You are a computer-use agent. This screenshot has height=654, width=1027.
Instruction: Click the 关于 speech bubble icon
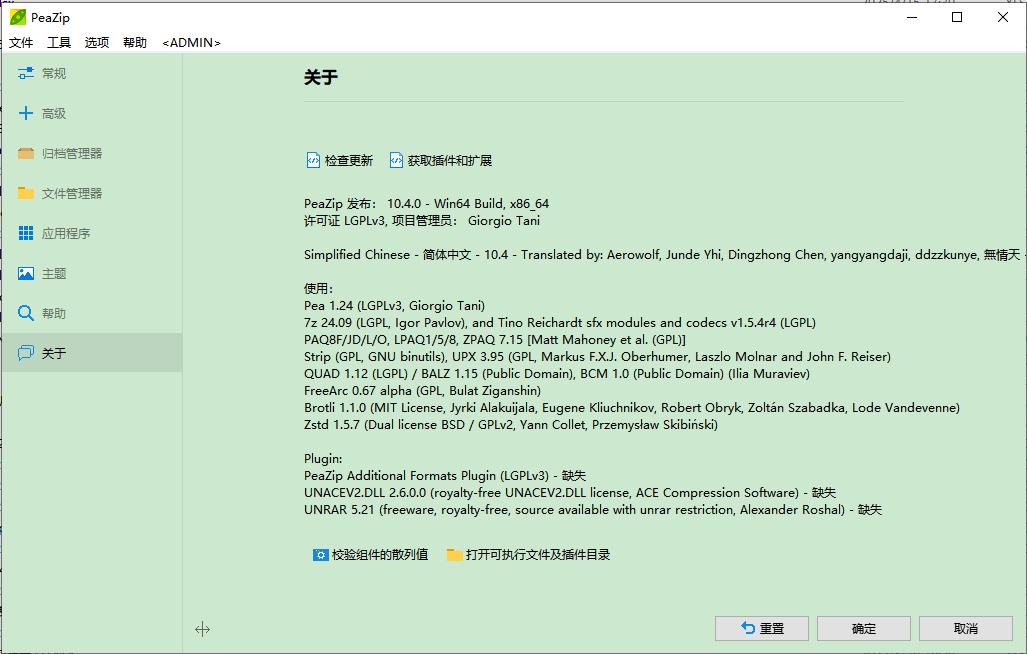pyautogui.click(x=26, y=353)
